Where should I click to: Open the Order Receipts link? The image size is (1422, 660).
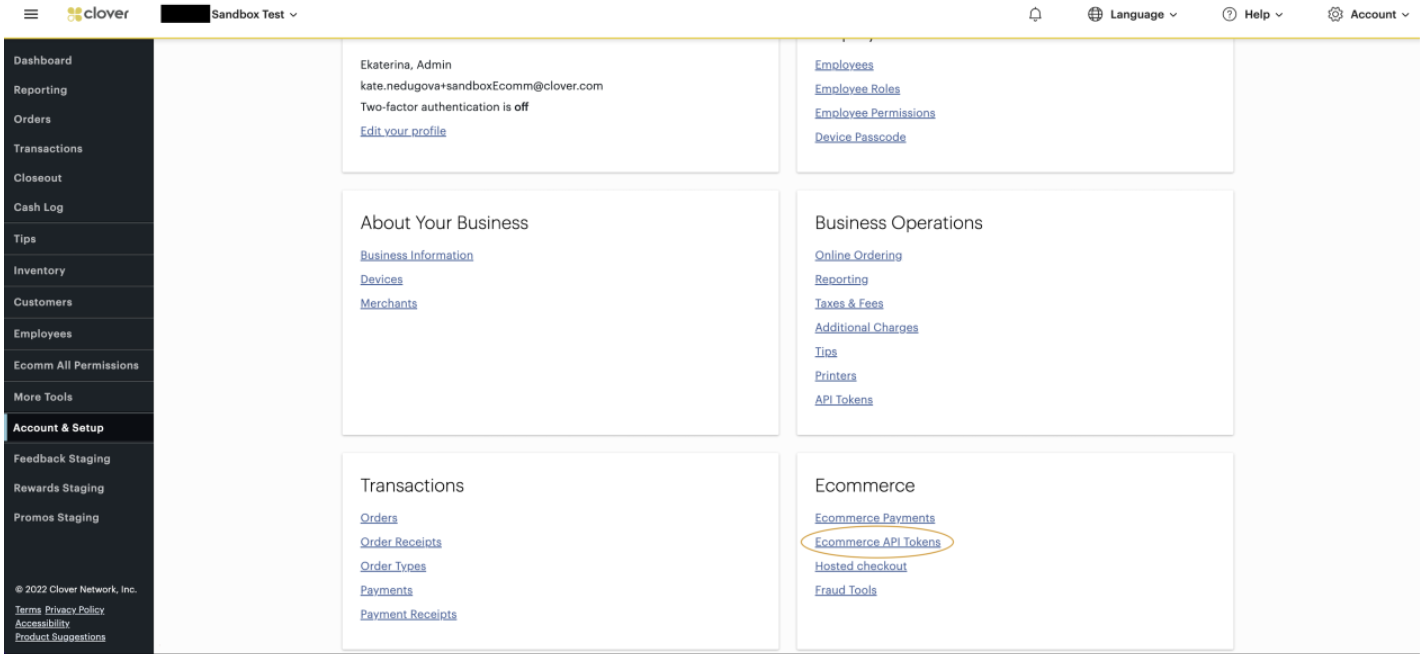tap(400, 542)
